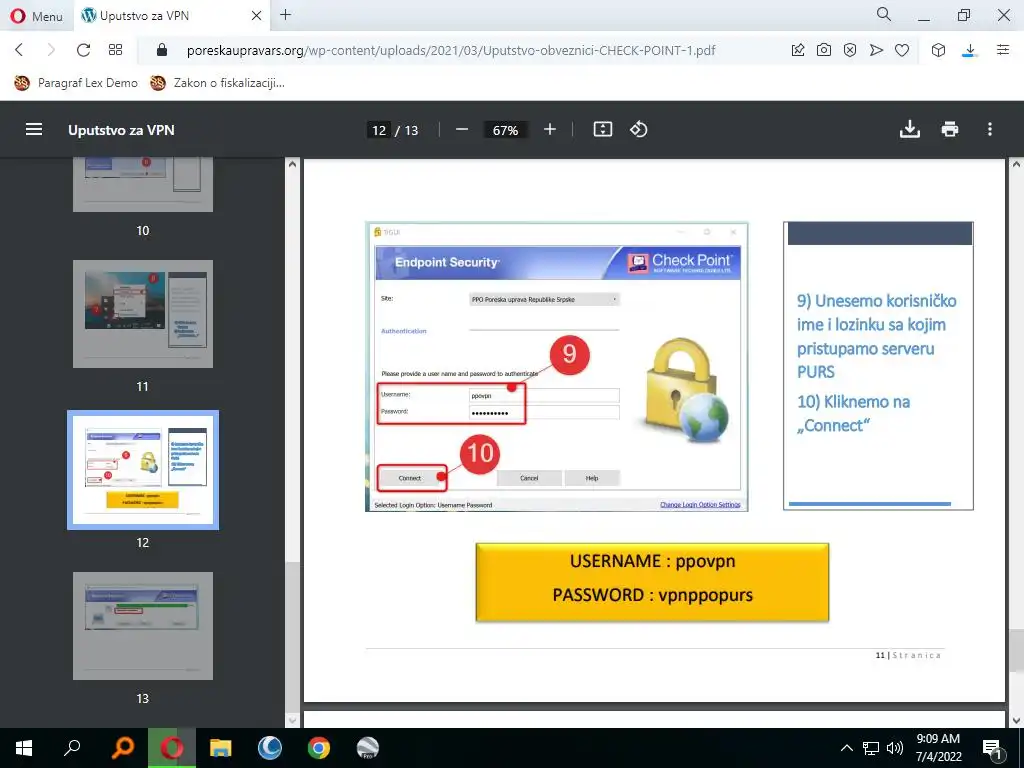Go forward to the next page
The height and width of the screenshot is (768, 1024).
point(51,50)
